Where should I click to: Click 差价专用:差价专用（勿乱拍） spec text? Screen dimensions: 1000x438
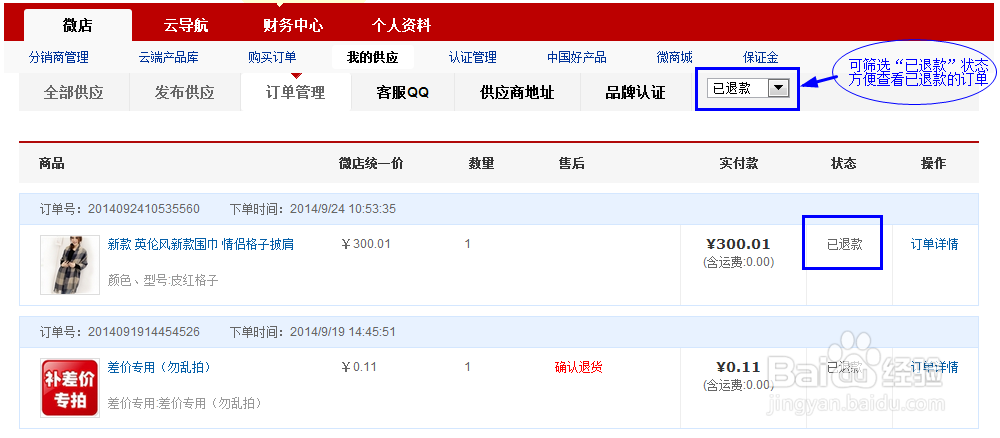[184, 404]
